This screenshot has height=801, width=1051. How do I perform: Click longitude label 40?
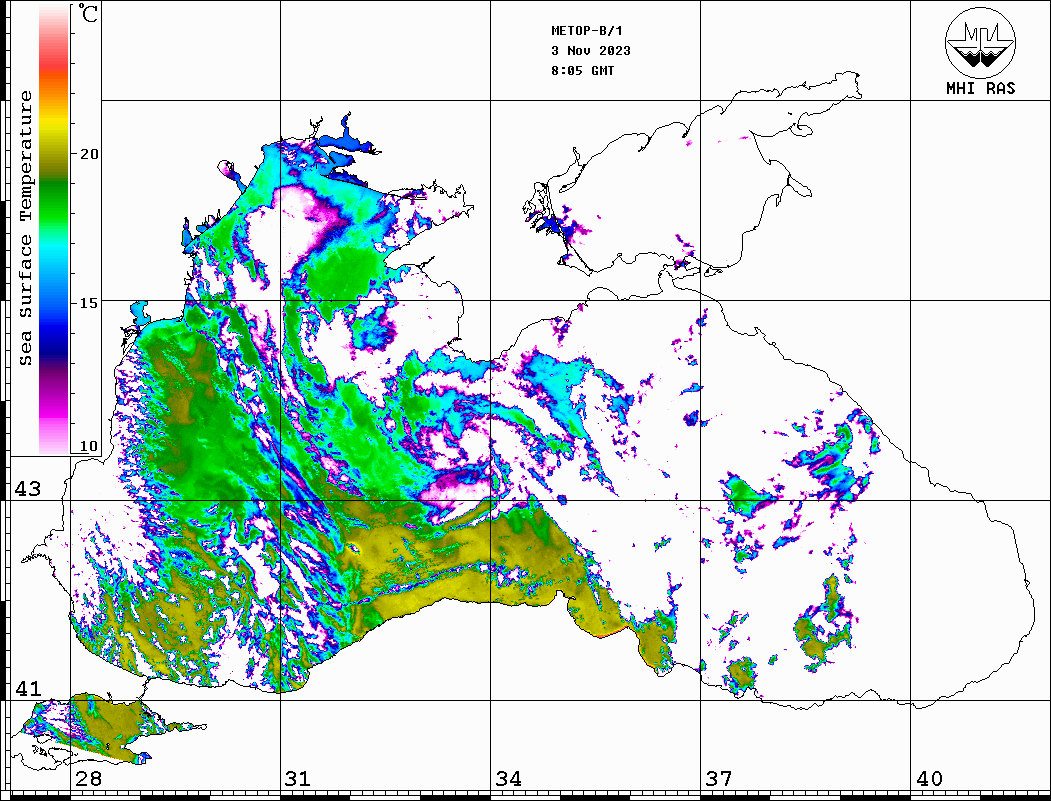pos(929,778)
